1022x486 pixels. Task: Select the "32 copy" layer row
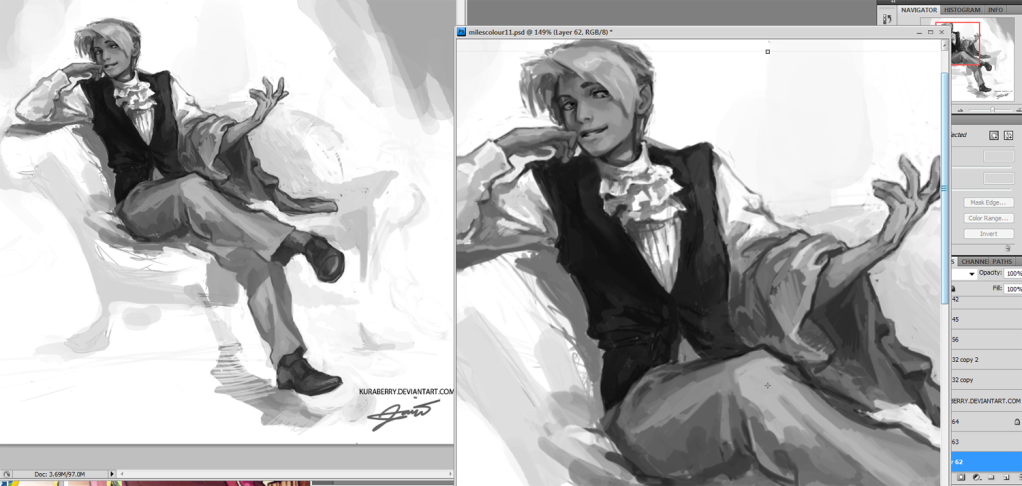(x=986, y=380)
